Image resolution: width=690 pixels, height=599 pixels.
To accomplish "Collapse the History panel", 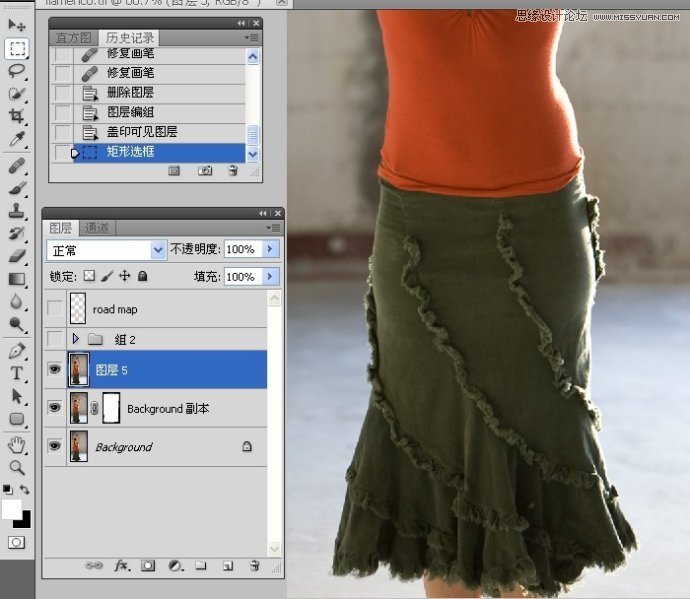I will tap(241, 23).
